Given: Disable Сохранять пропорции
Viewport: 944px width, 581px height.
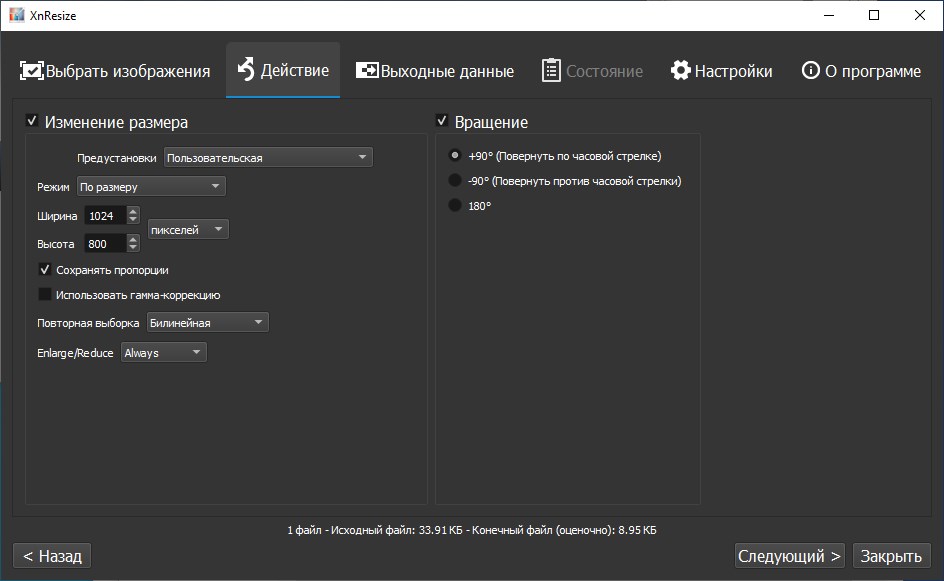Looking at the screenshot, I should (45, 269).
